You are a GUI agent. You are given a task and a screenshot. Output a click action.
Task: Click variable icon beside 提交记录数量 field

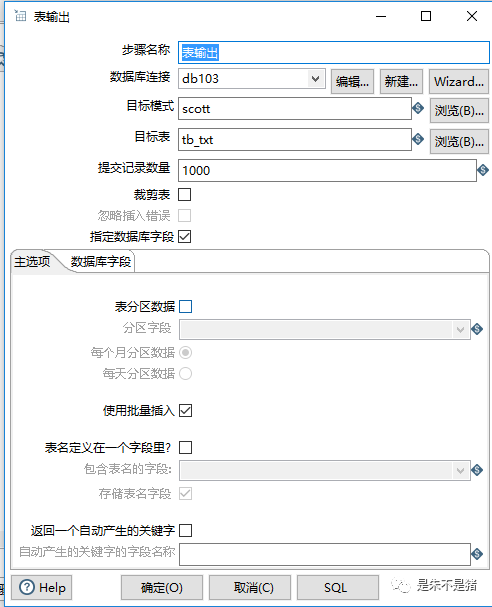(x=483, y=170)
